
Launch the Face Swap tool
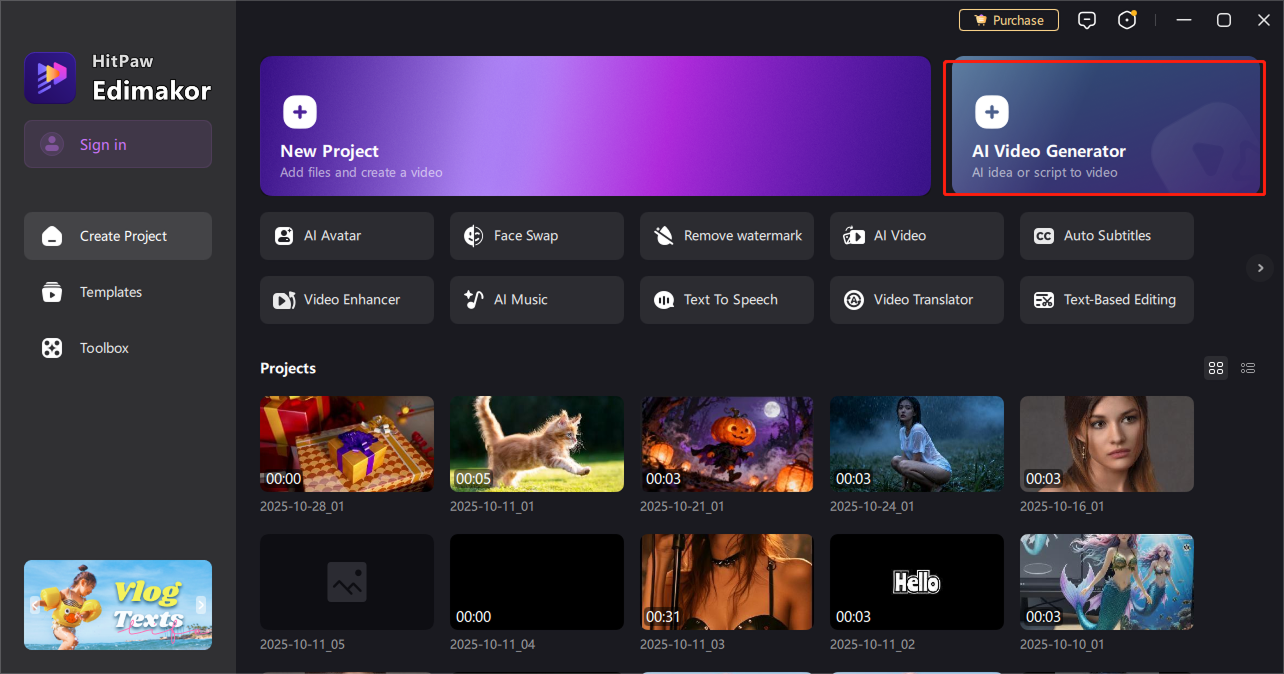pyautogui.click(x=536, y=236)
